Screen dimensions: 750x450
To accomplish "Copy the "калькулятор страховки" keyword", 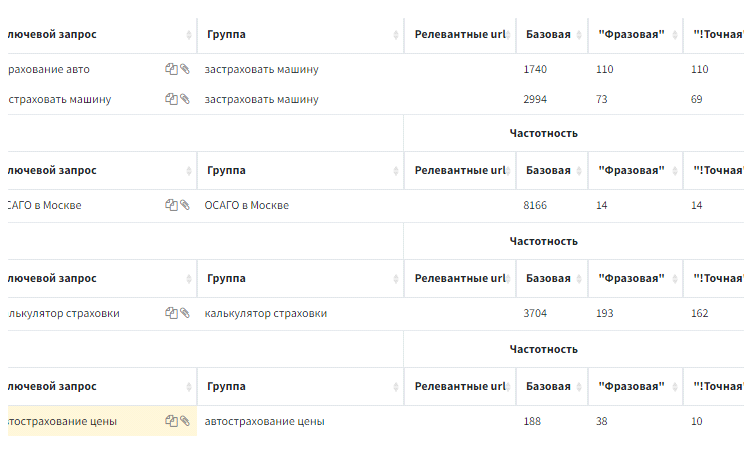I will [x=171, y=313].
